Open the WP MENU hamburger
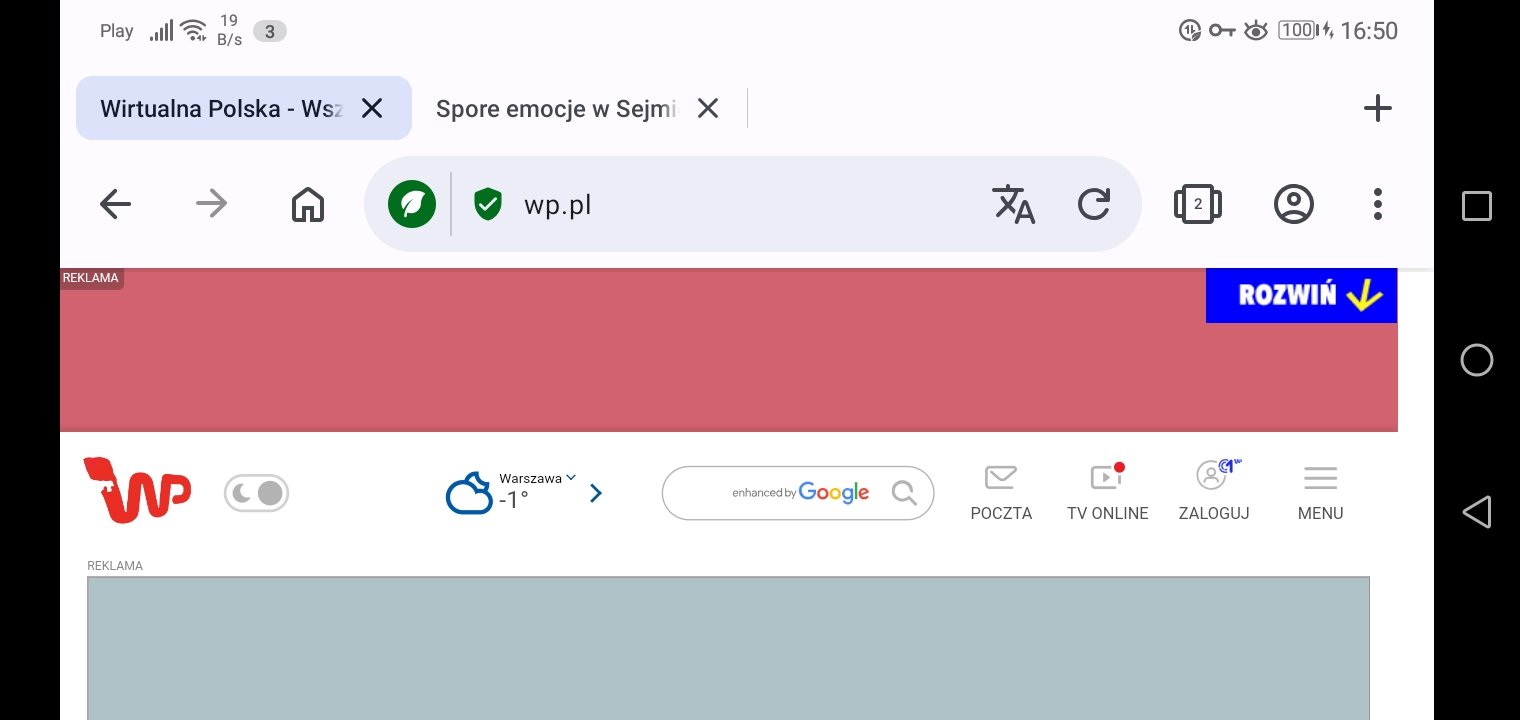Viewport: 1520px width, 720px height. [1320, 492]
